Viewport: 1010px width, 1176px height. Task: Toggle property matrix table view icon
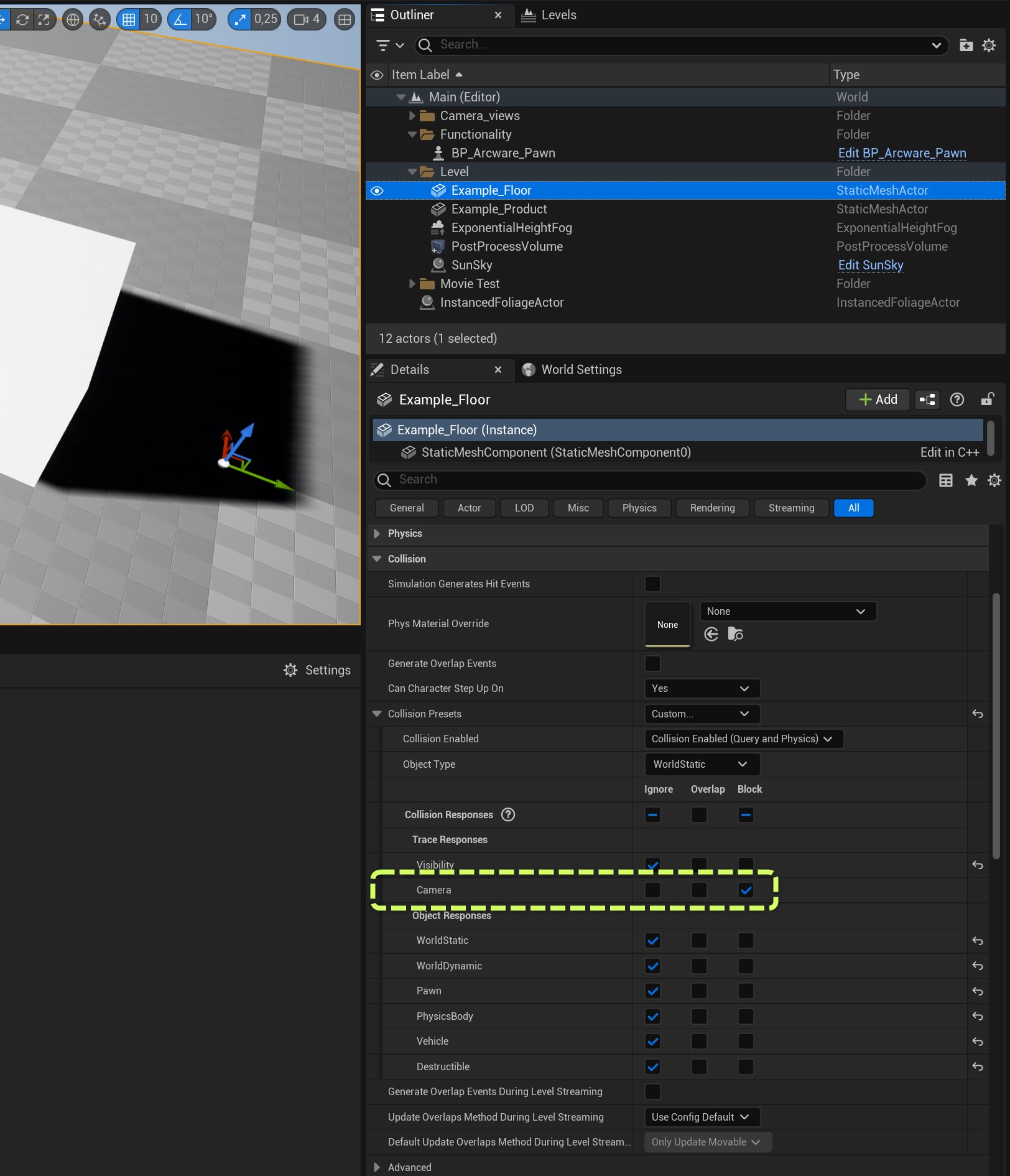pyautogui.click(x=945, y=480)
